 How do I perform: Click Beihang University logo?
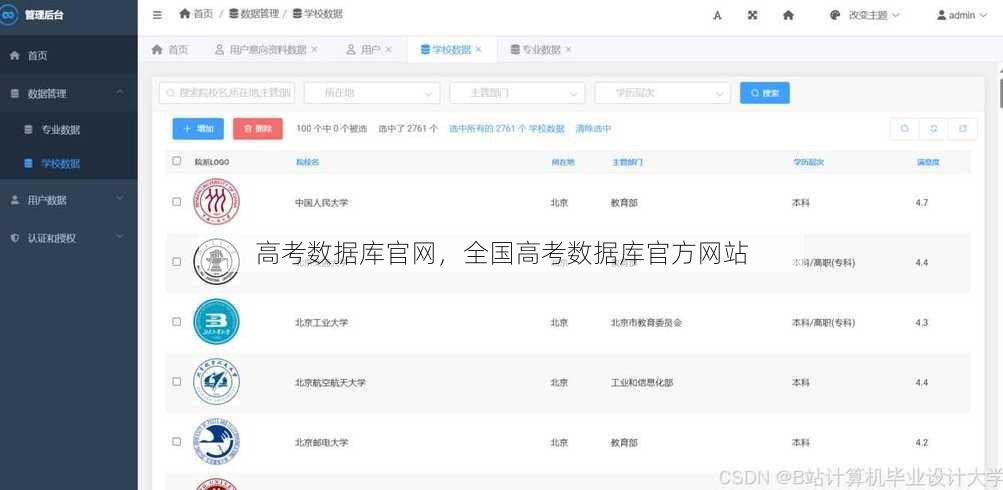pyautogui.click(x=216, y=382)
